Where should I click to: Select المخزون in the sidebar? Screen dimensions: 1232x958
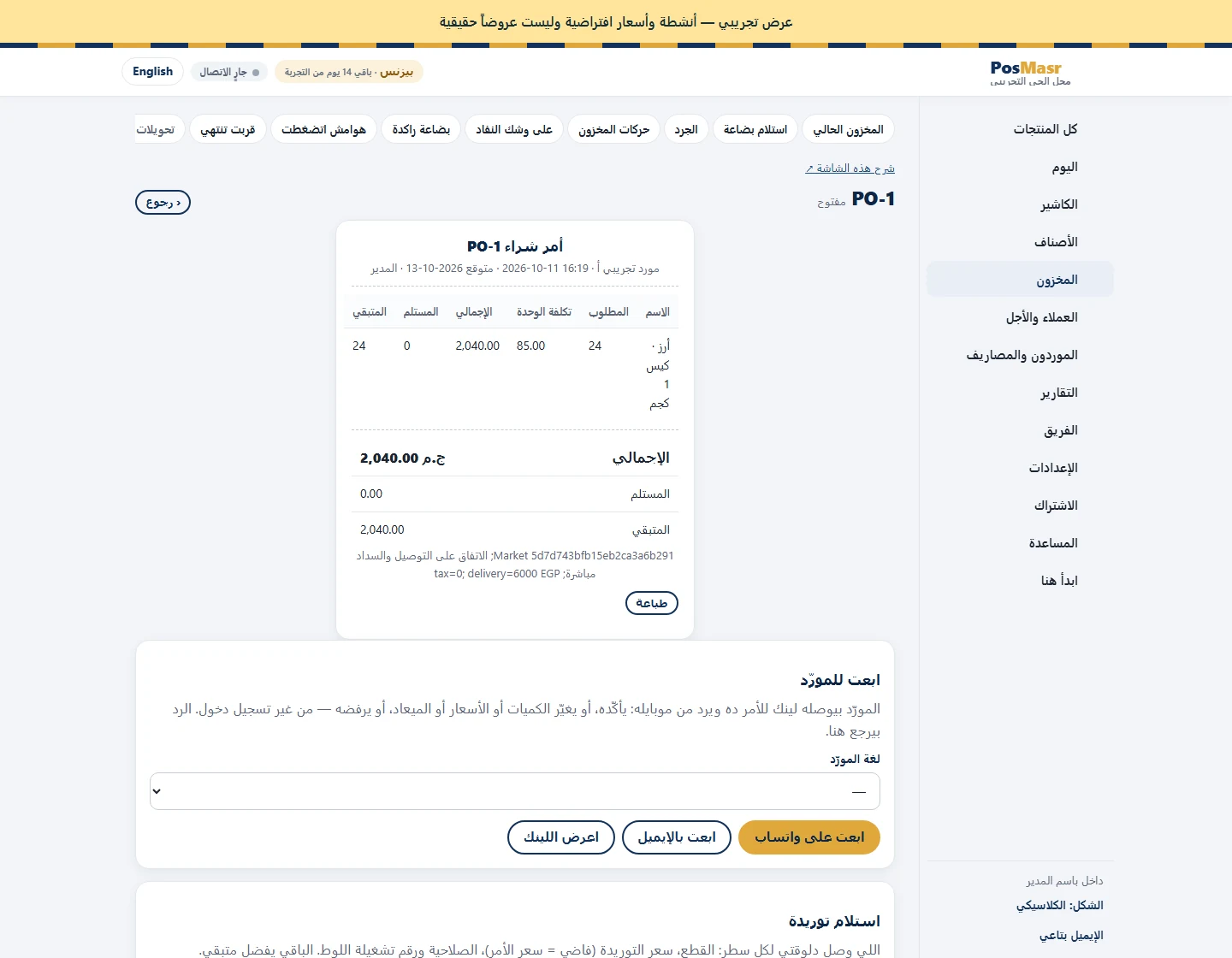(1020, 280)
